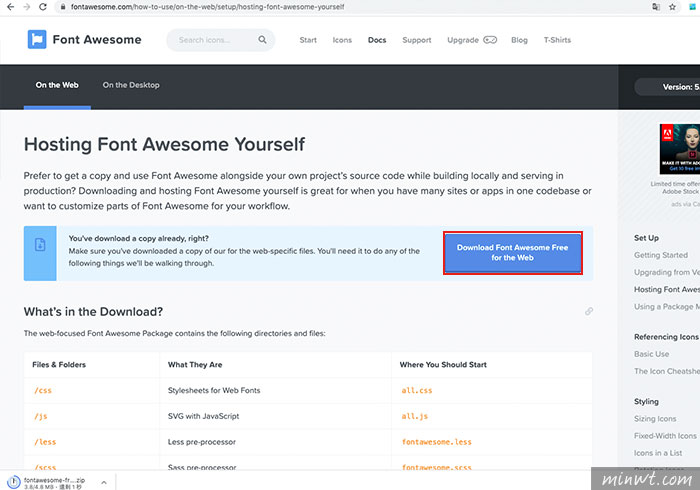Open the Upgrade menu item

pyautogui.click(x=463, y=40)
